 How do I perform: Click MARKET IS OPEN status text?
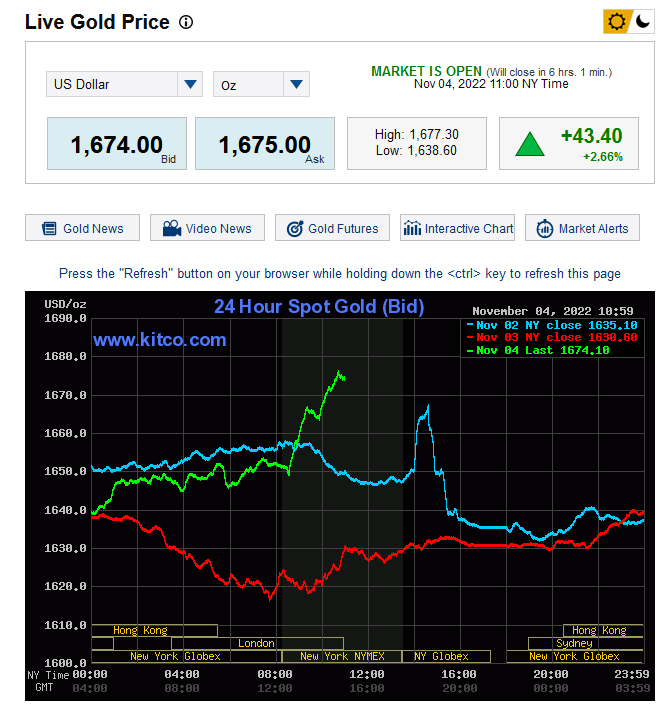pos(426,71)
